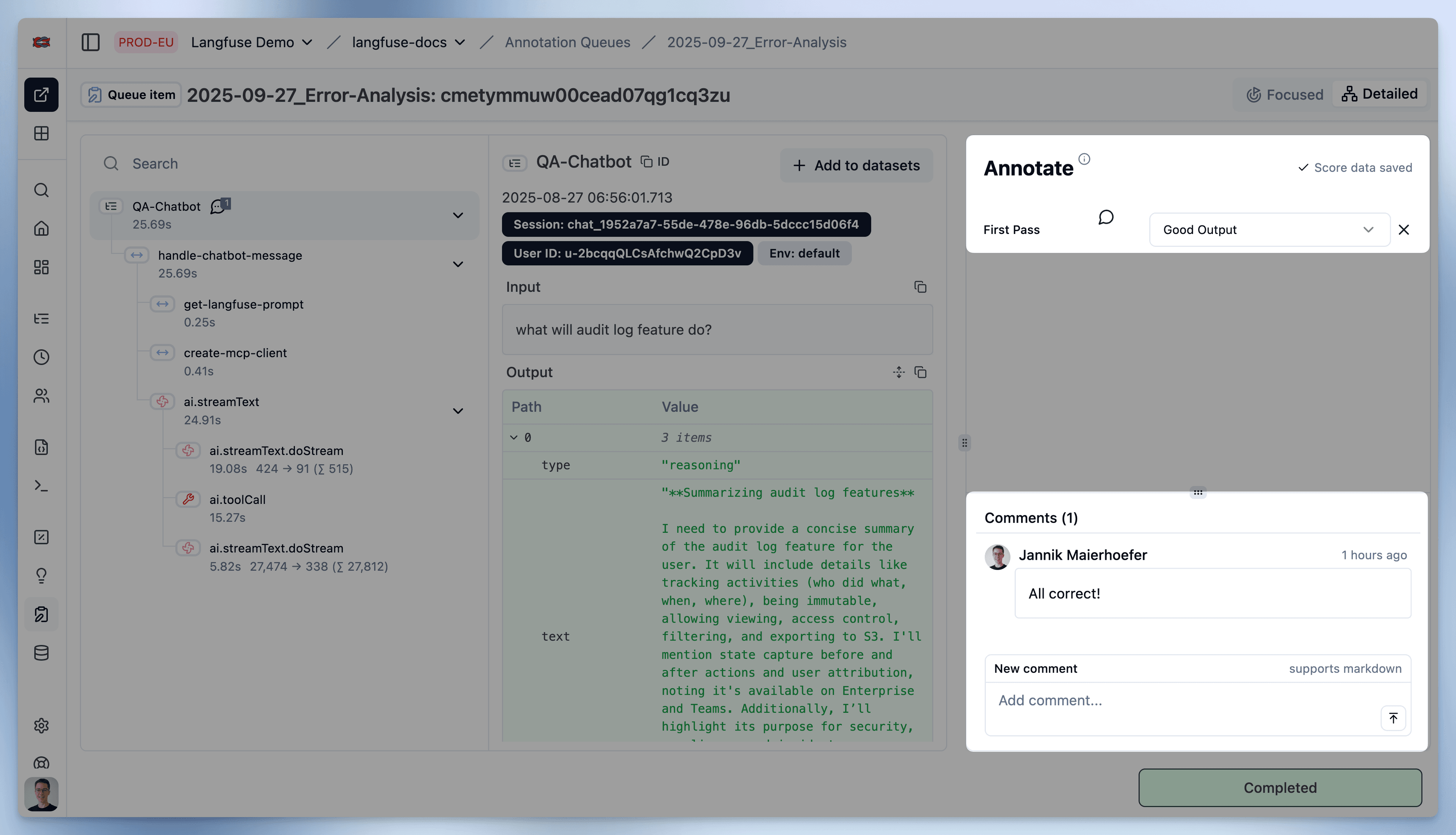This screenshot has height=835, width=1456.
Task: Submit comment with arrow-up icon
Action: coord(1393,718)
